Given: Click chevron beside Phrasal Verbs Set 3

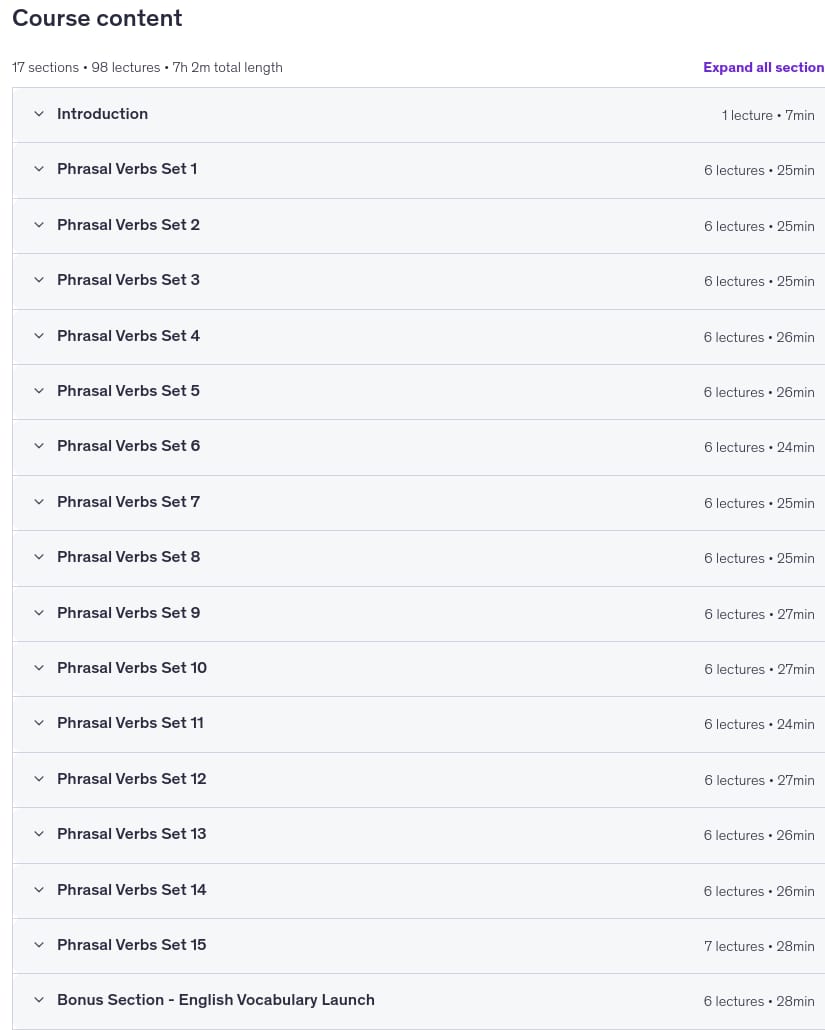Looking at the screenshot, I should point(39,280).
